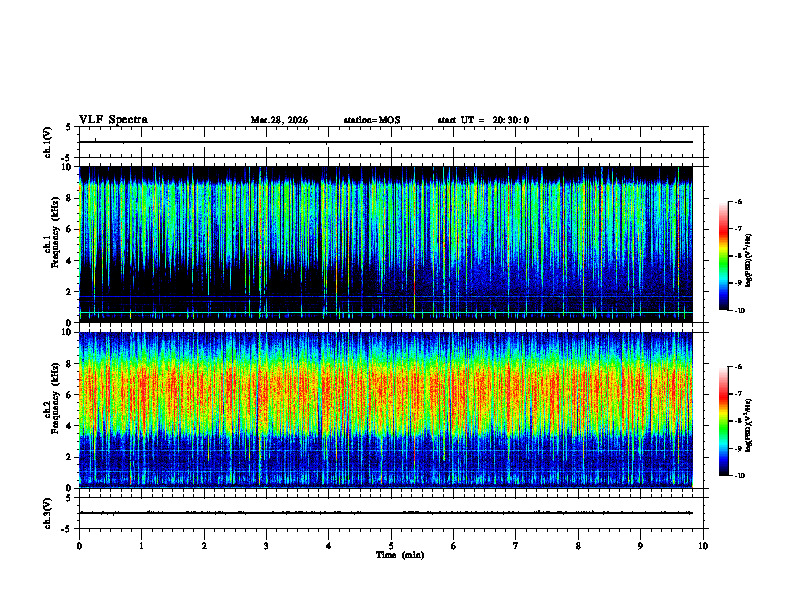
Task: Click time axis tick label '5'
Action: pyautogui.click(x=391, y=546)
